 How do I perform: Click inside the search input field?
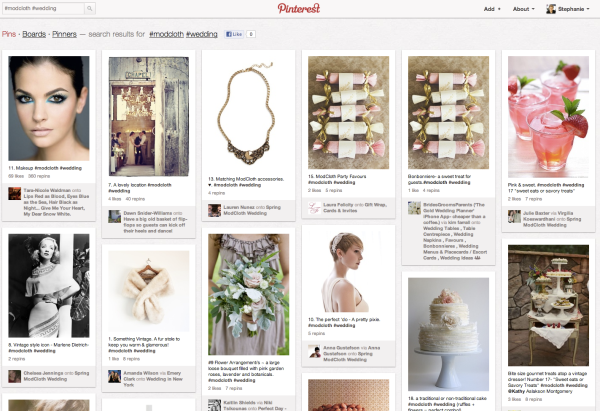pyautogui.click(x=43, y=8)
